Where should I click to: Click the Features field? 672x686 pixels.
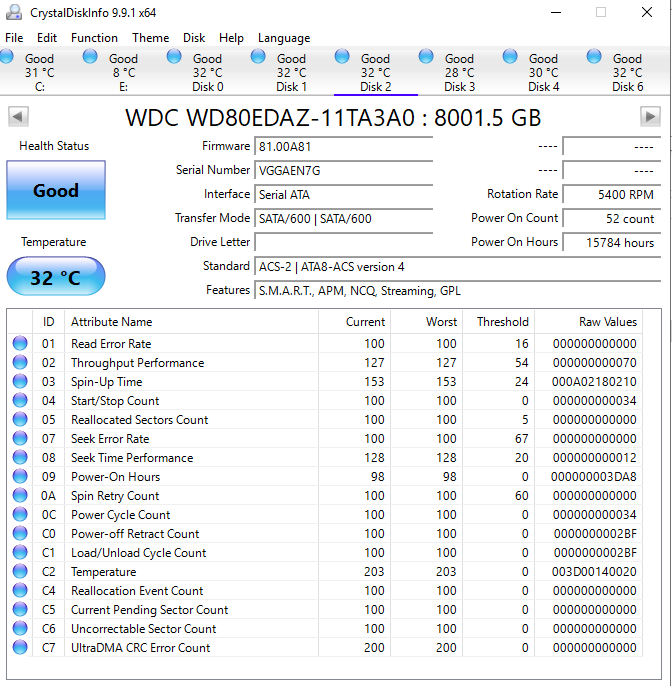(457, 290)
